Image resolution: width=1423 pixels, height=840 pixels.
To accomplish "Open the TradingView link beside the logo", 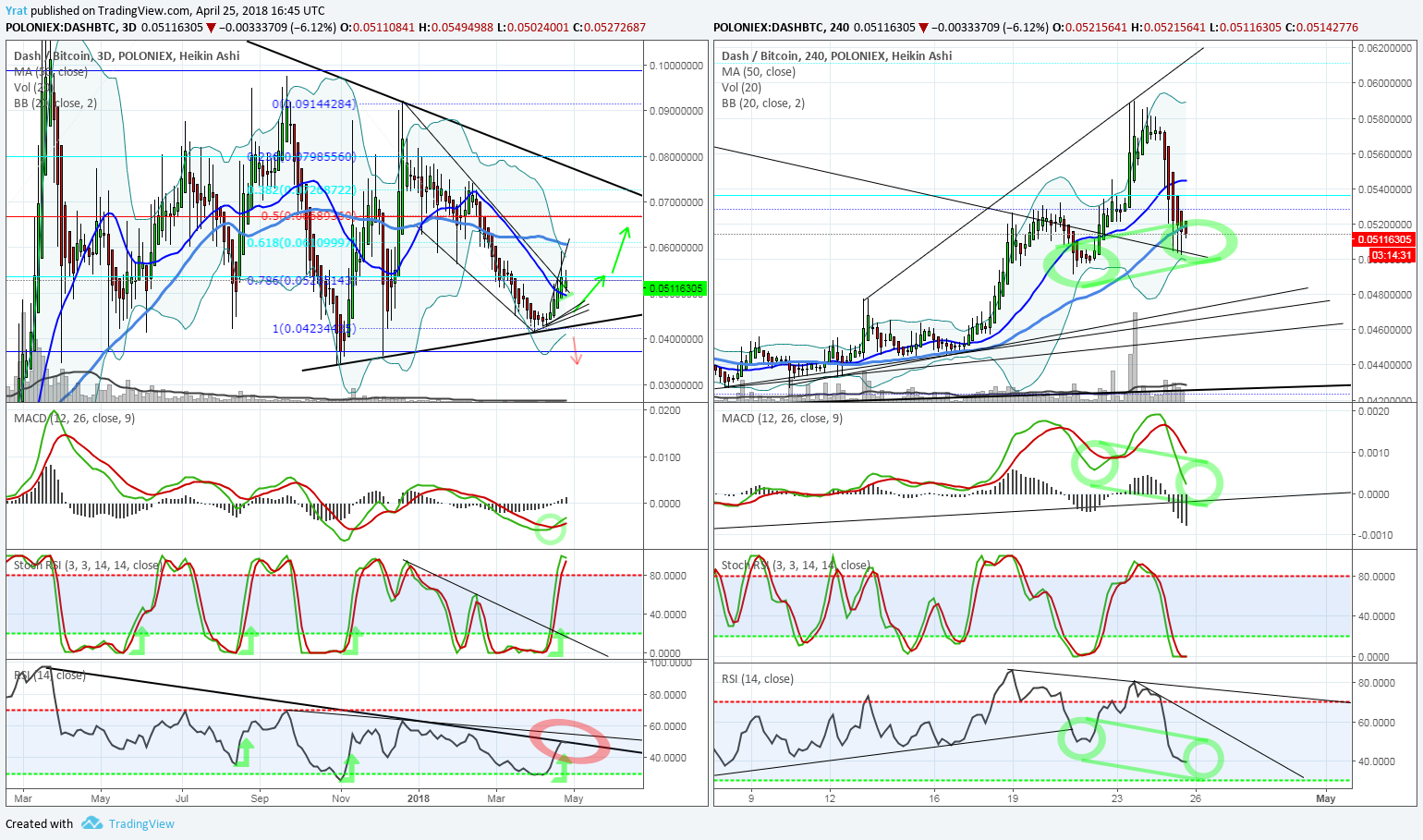I will (x=141, y=824).
